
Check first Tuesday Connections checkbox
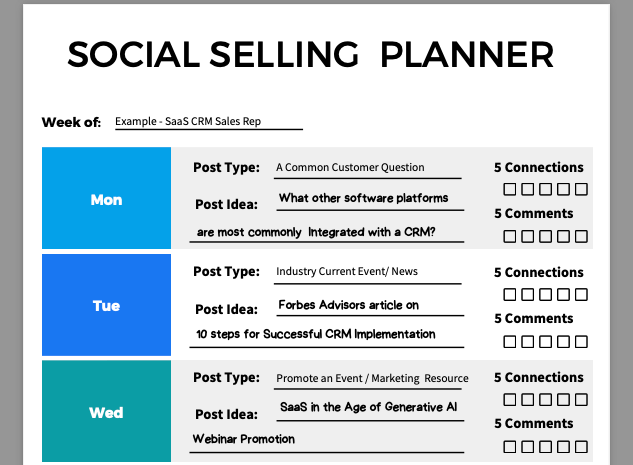(509, 294)
